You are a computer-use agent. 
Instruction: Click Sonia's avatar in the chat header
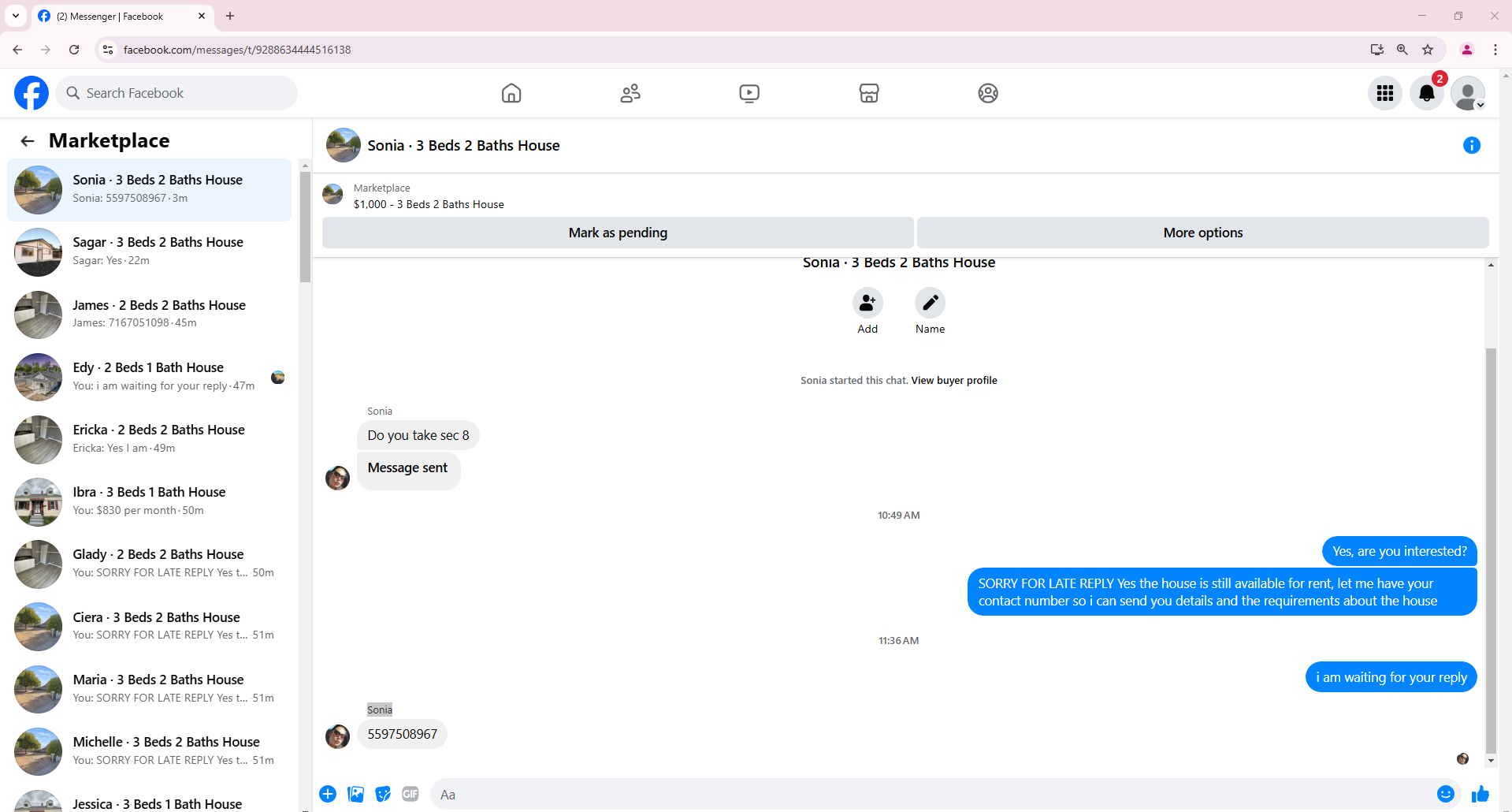pos(344,145)
